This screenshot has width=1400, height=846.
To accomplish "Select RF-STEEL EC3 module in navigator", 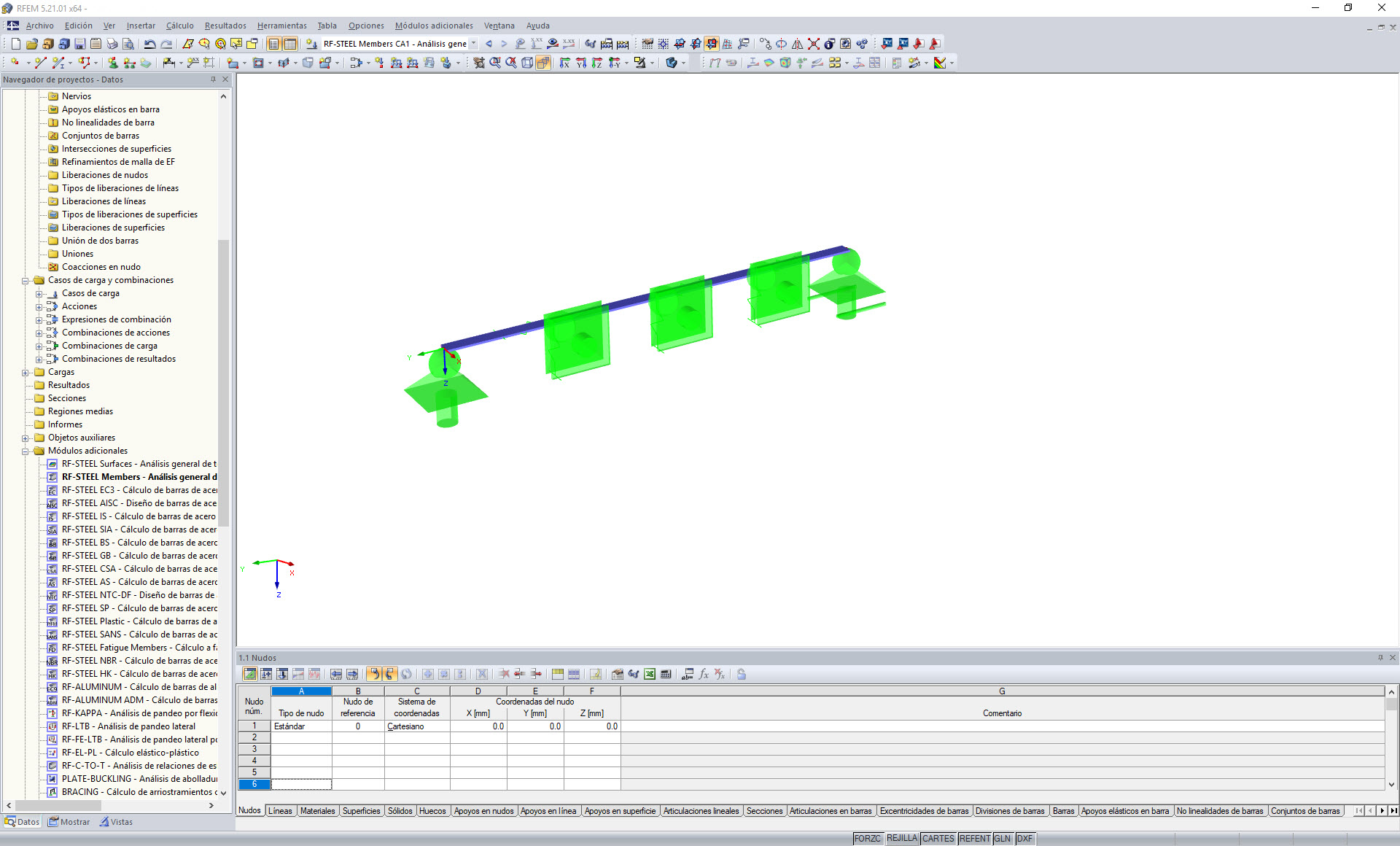I will pyautogui.click(x=139, y=490).
